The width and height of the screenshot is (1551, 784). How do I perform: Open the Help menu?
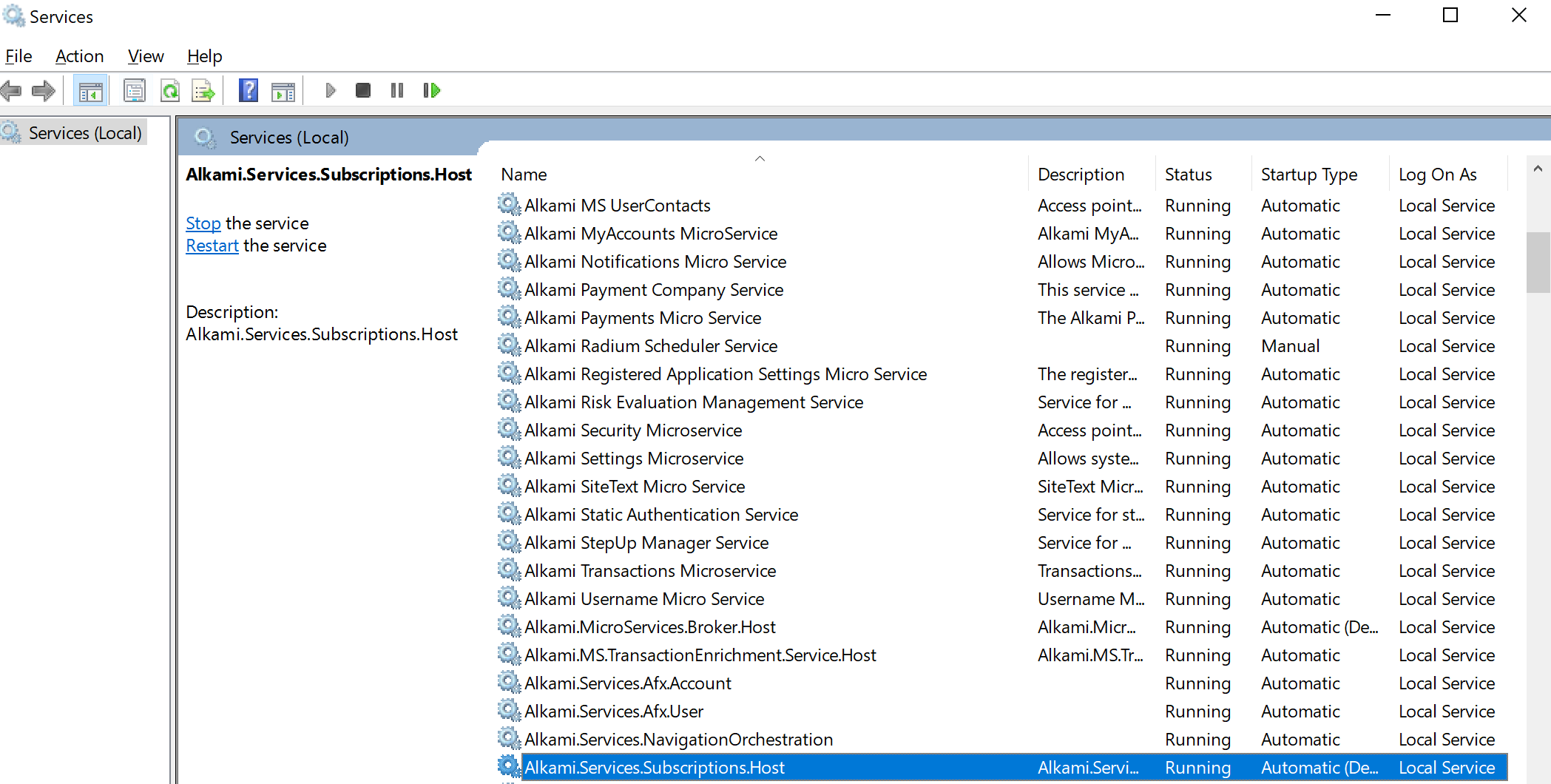[x=204, y=56]
